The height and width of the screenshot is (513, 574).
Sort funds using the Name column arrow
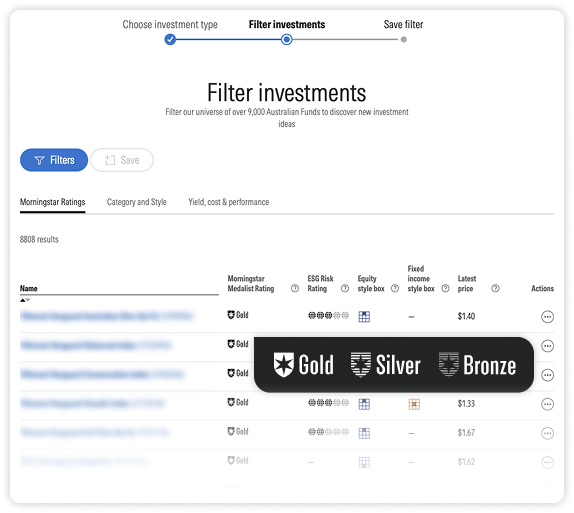coord(25,300)
